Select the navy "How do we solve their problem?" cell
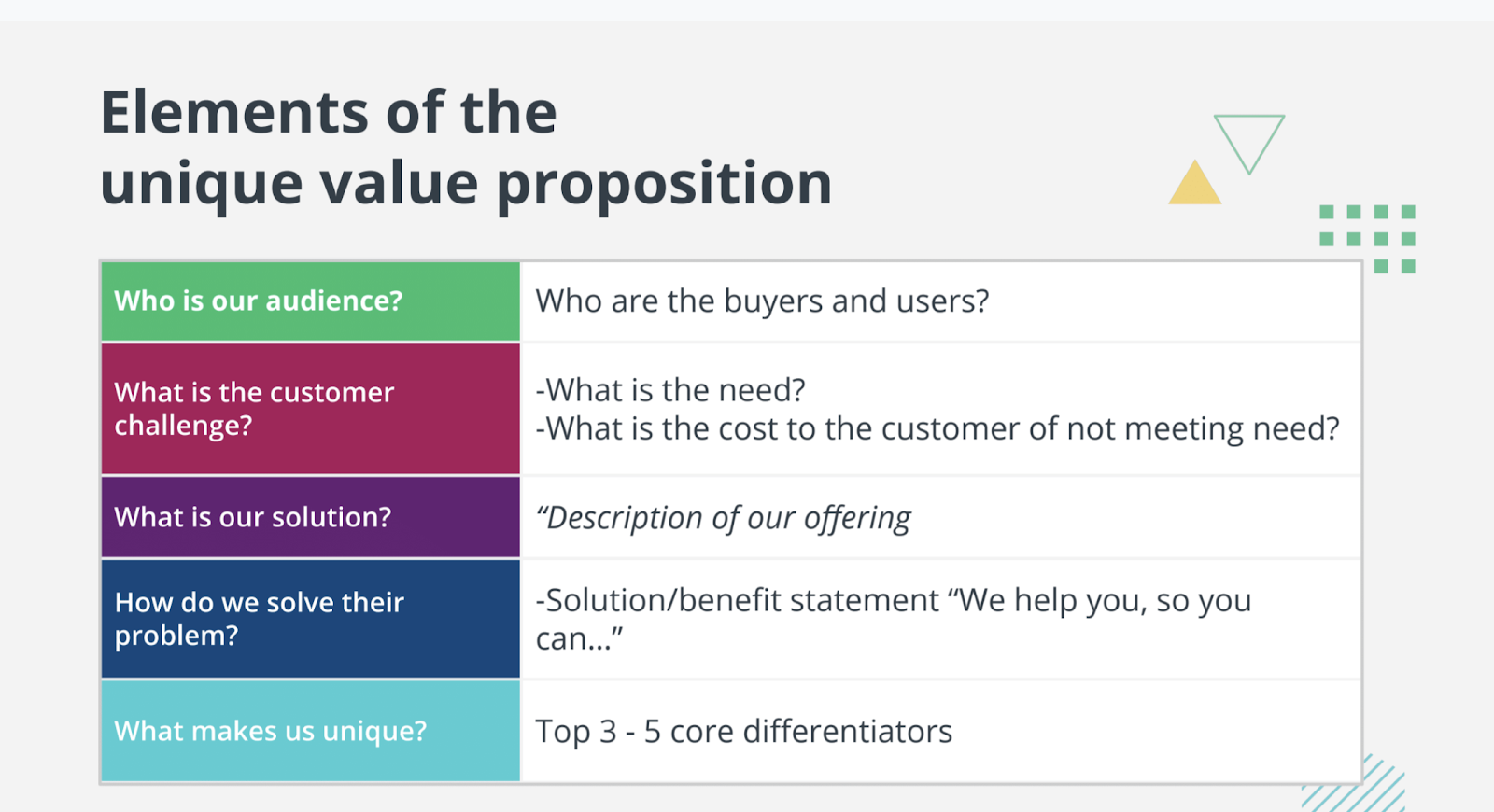Image resolution: width=1494 pixels, height=812 pixels. pyautogui.click(x=310, y=618)
